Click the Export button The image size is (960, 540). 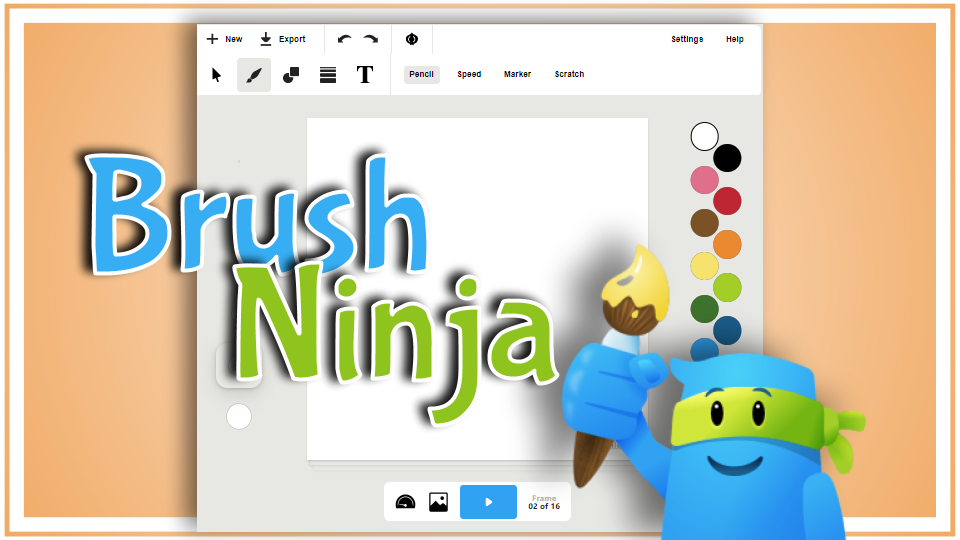282,39
